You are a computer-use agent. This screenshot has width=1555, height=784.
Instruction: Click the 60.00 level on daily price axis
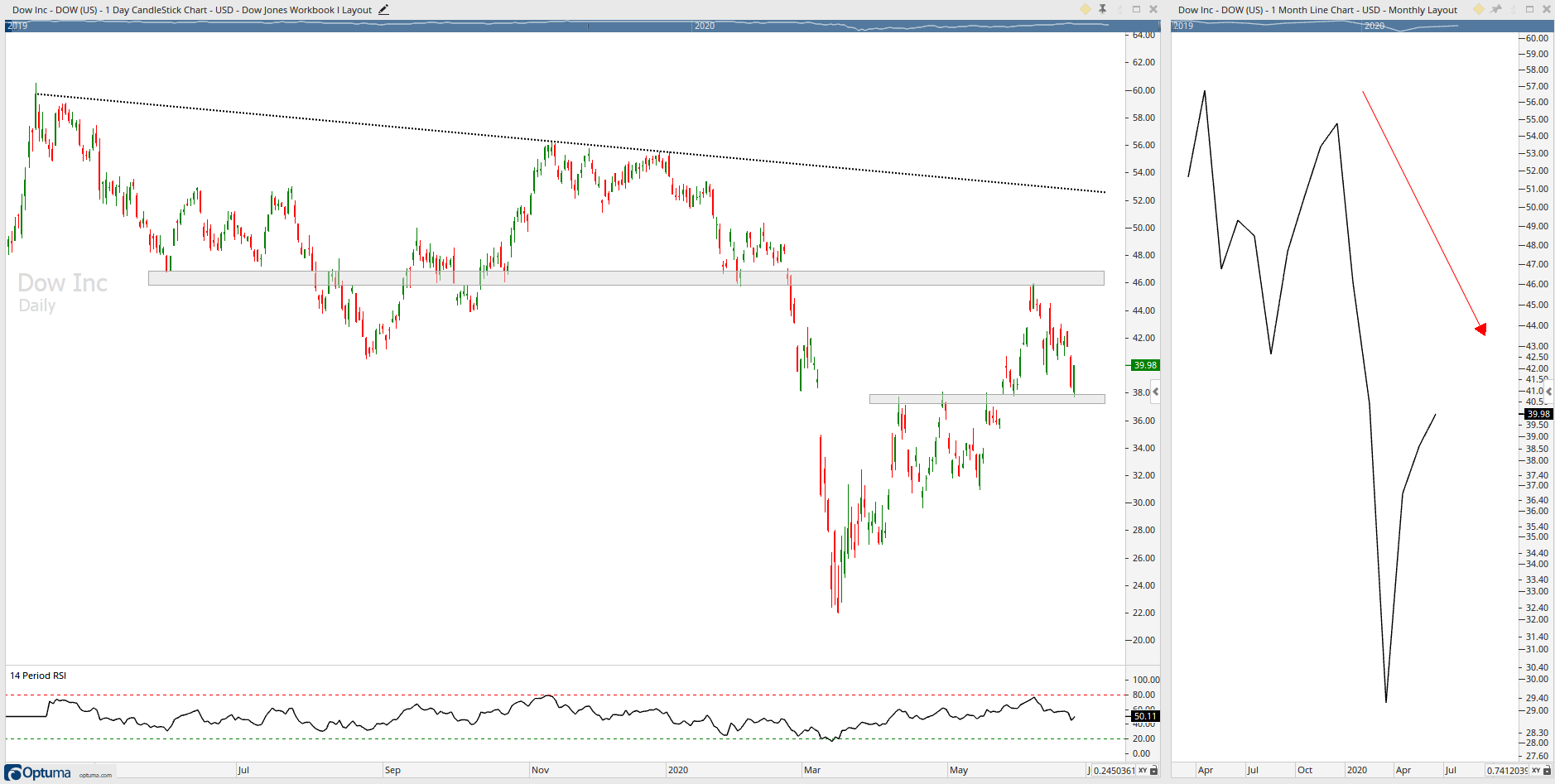(1144, 90)
